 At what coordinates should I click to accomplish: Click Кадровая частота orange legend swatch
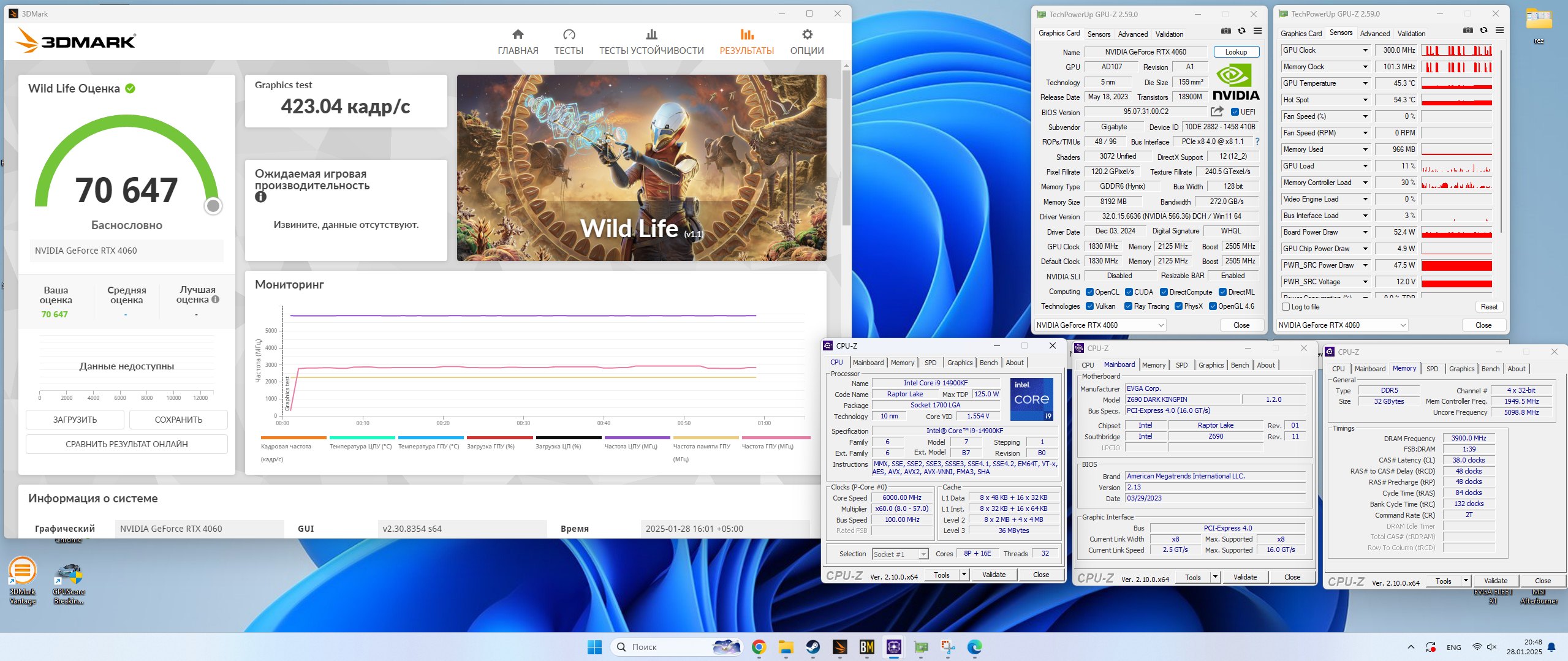click(294, 437)
